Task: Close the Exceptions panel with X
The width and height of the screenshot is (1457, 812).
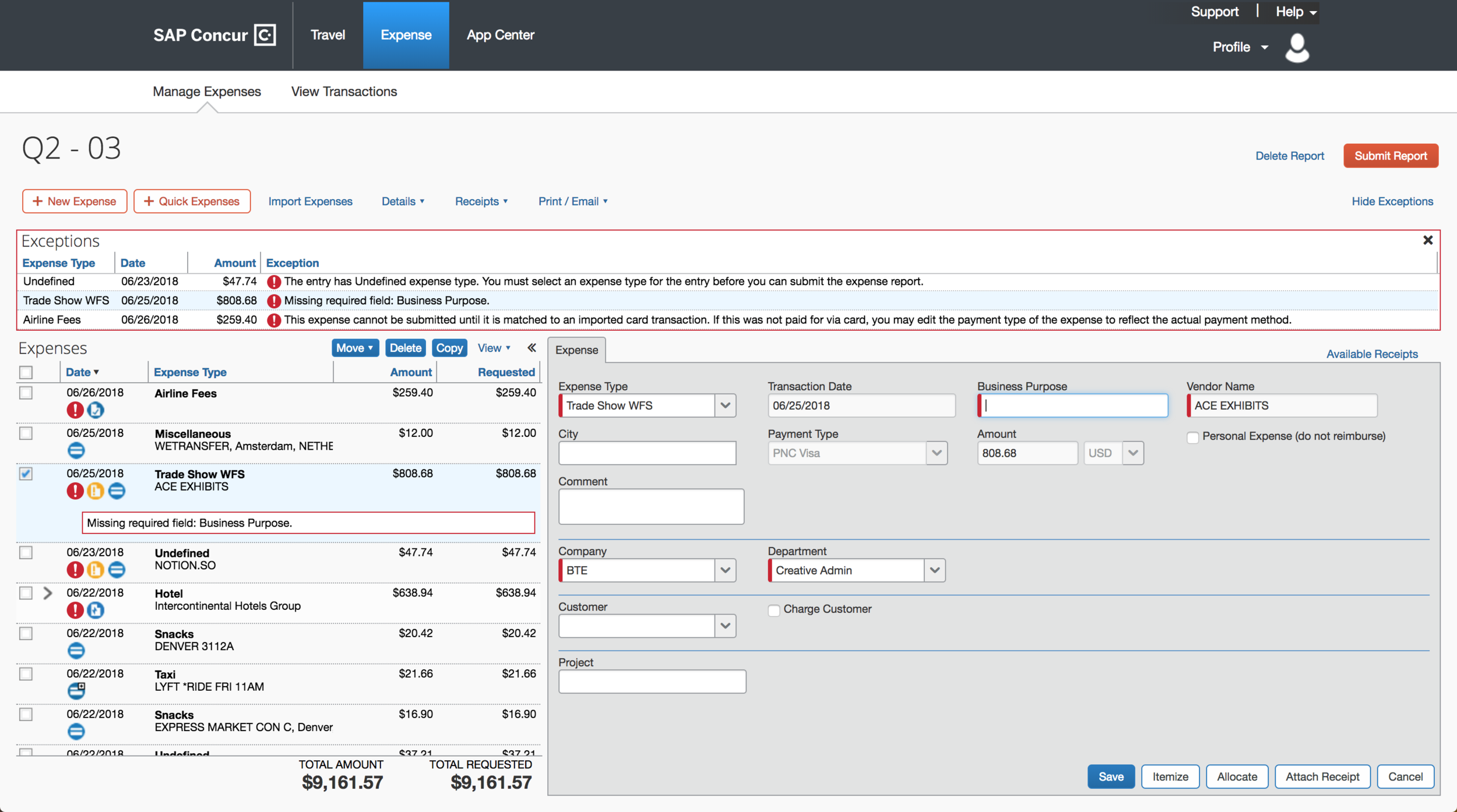Action: click(x=1428, y=240)
